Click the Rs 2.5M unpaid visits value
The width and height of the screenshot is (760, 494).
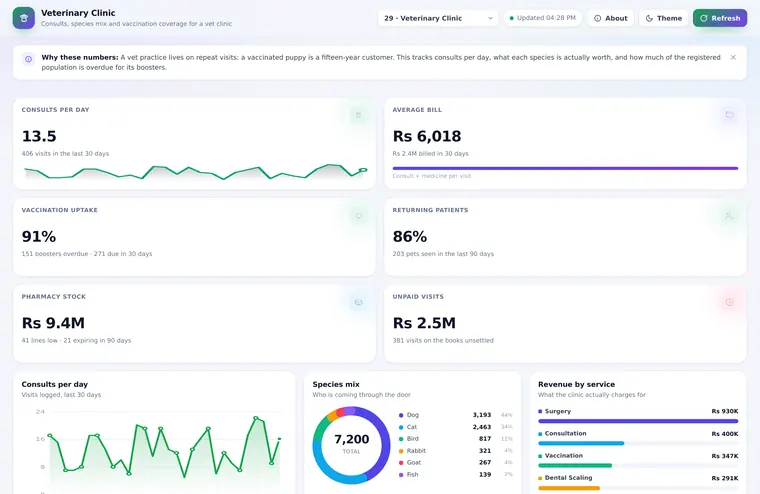coord(424,323)
